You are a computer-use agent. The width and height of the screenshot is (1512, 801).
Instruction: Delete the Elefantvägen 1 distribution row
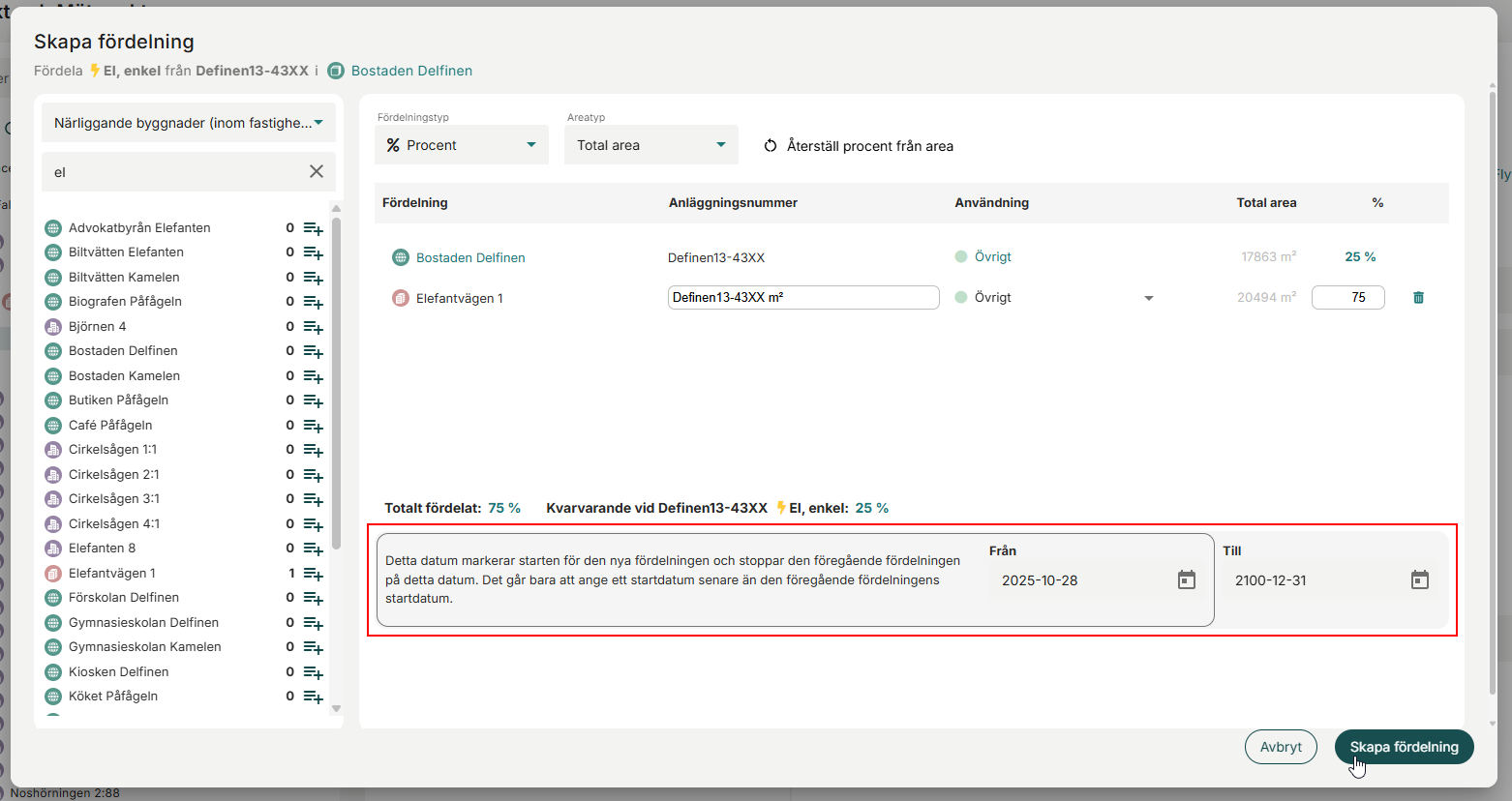(x=1418, y=298)
